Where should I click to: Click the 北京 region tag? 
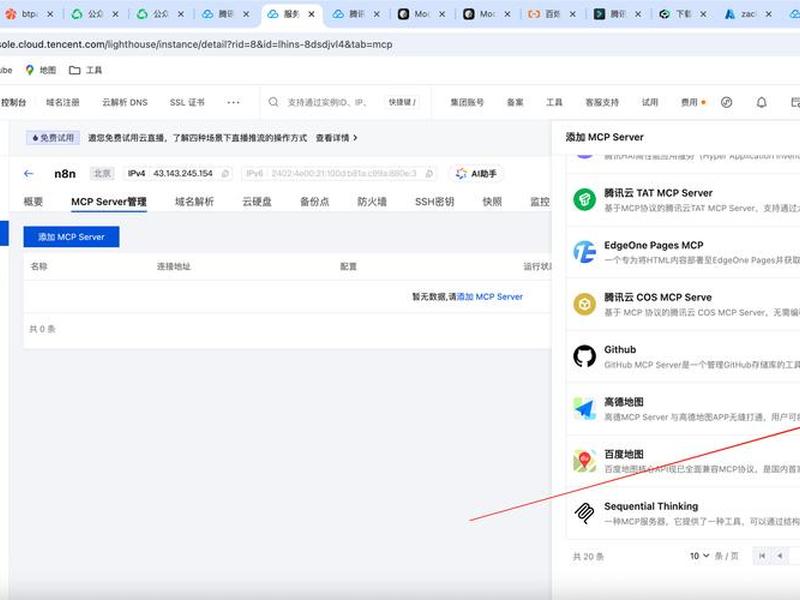[102, 173]
